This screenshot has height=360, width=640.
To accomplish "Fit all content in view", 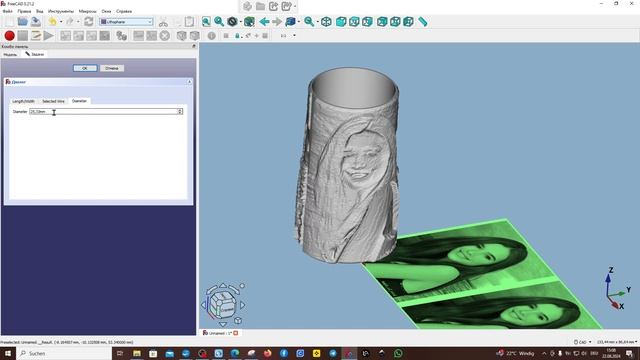I will (206, 22).
